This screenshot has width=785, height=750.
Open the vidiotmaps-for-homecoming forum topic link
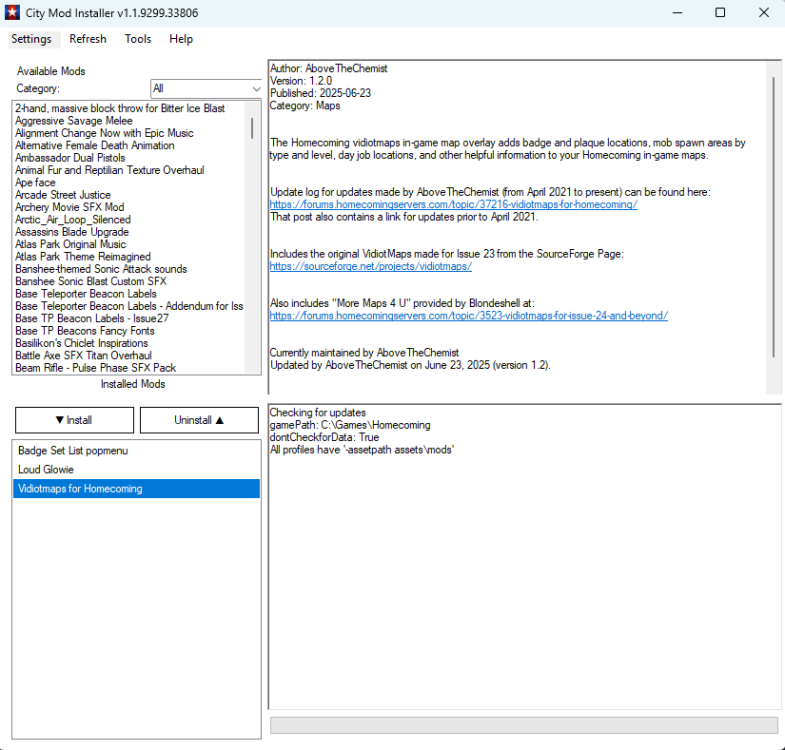(x=453, y=204)
